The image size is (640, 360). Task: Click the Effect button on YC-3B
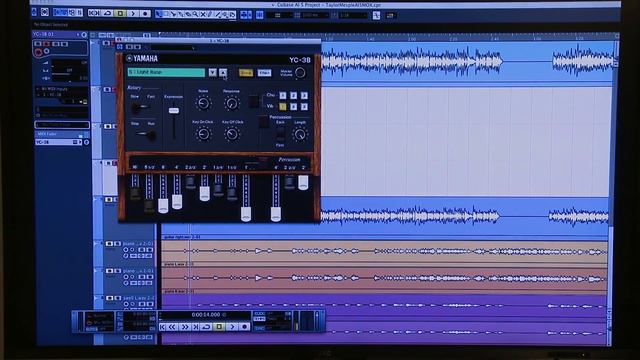264,73
